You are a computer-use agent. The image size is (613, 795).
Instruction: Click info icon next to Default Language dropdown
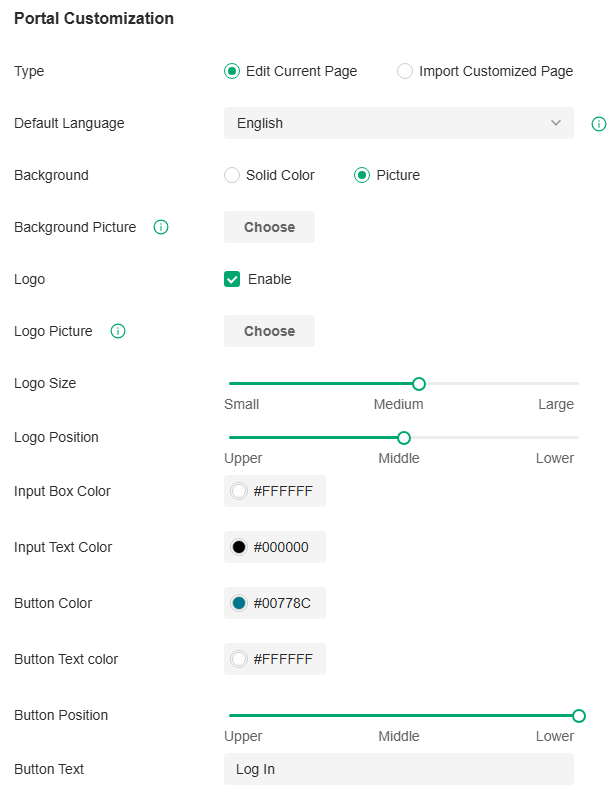[599, 124]
